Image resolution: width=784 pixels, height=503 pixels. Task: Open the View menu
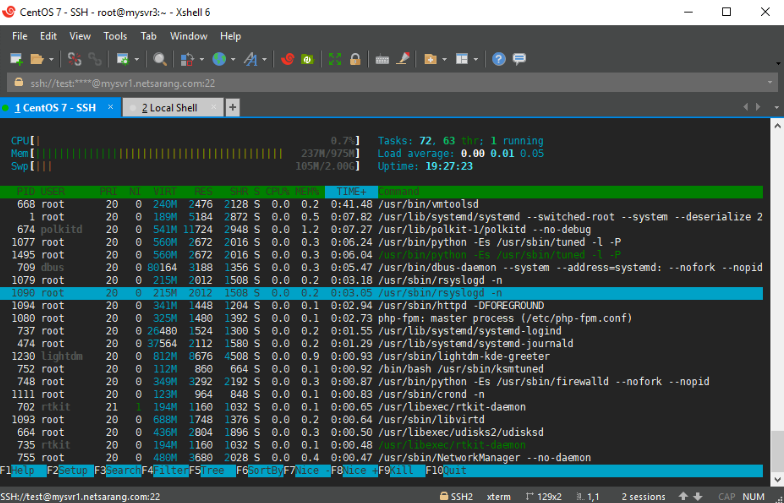pos(80,36)
